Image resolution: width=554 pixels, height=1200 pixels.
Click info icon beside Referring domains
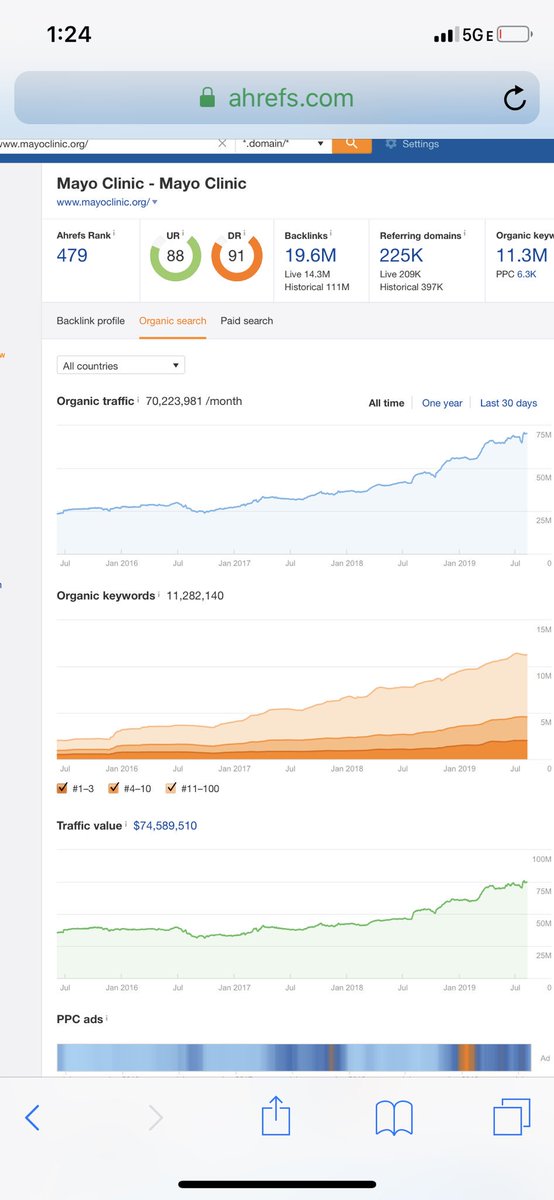(465, 234)
